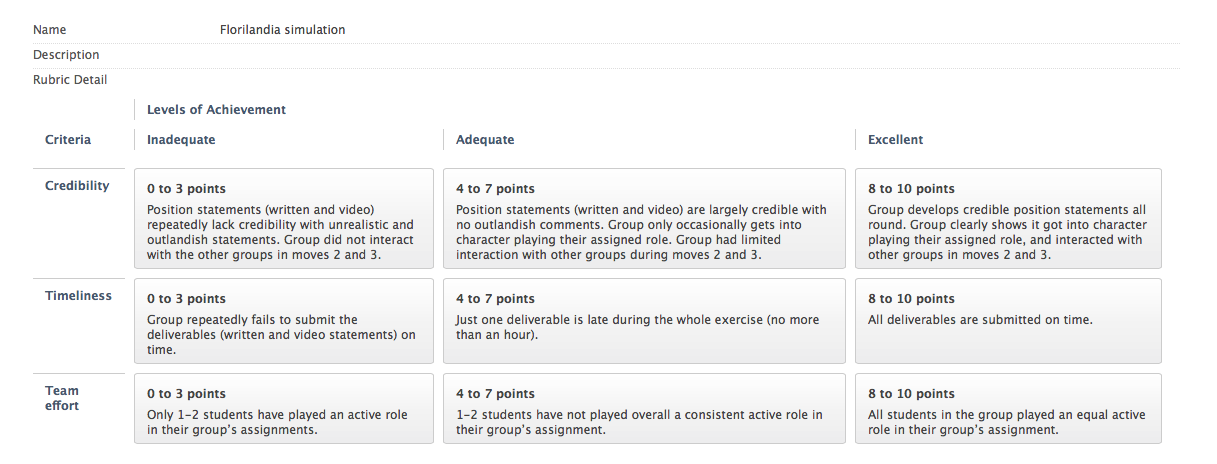
Task: Choose Timeliness Inadequate 0 to 3 points cell
Action: 284,320
